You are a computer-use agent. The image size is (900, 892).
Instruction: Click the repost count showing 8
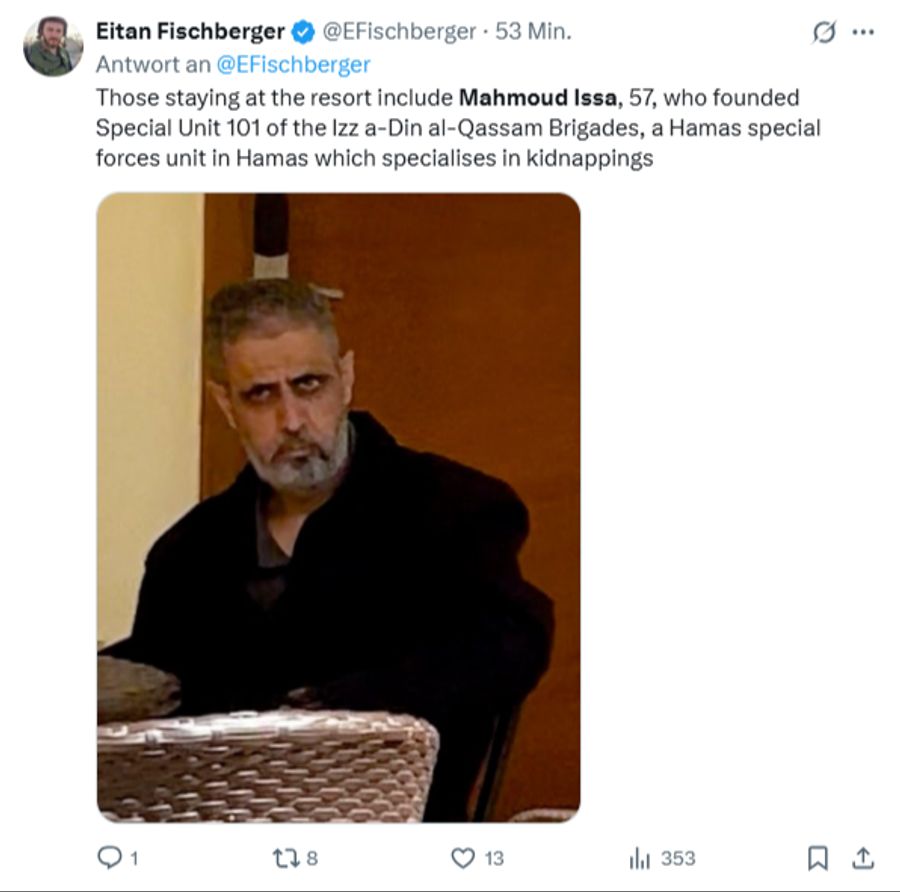[312, 859]
